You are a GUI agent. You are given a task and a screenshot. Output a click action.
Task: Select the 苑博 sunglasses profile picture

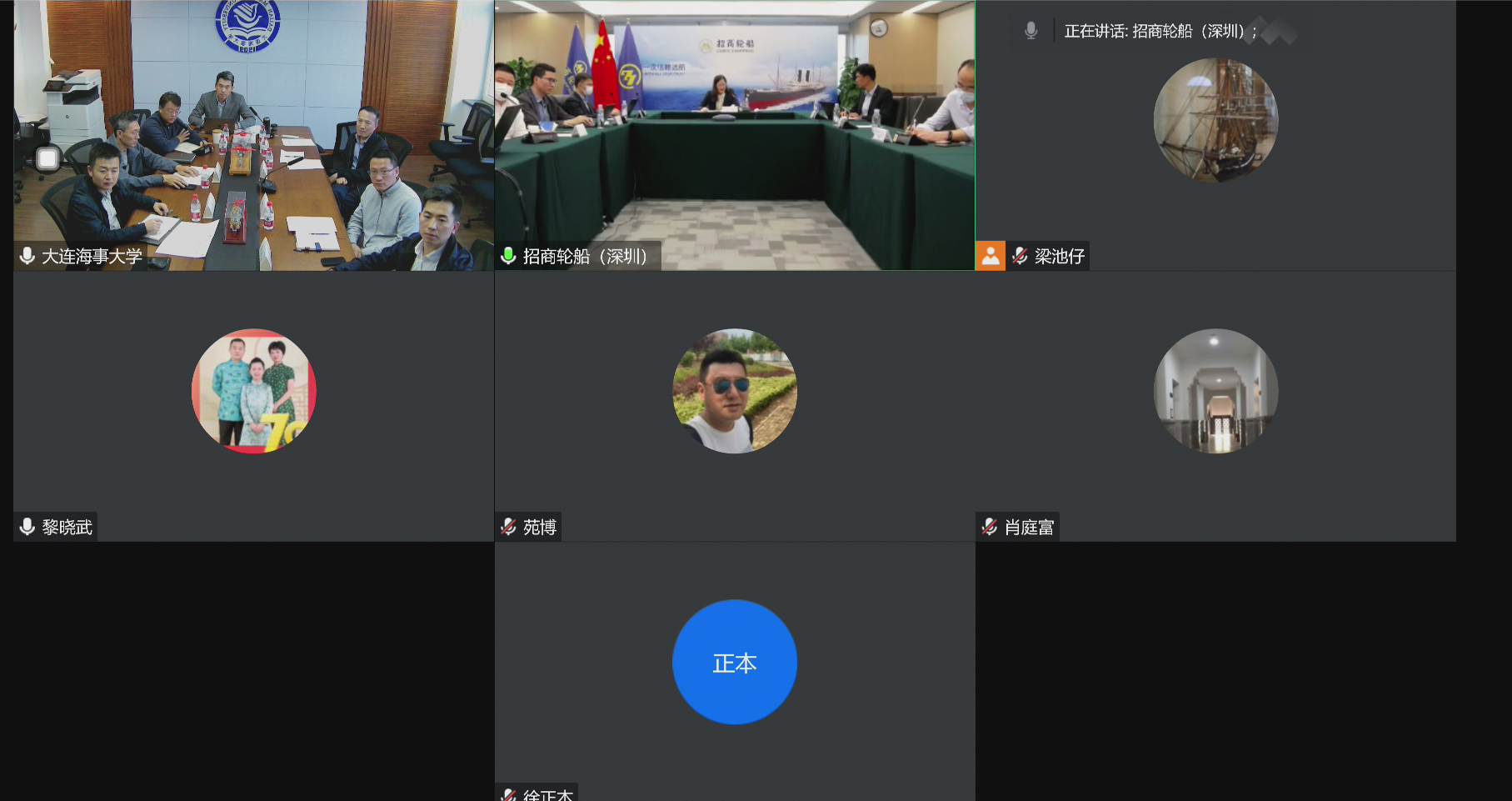coord(734,391)
